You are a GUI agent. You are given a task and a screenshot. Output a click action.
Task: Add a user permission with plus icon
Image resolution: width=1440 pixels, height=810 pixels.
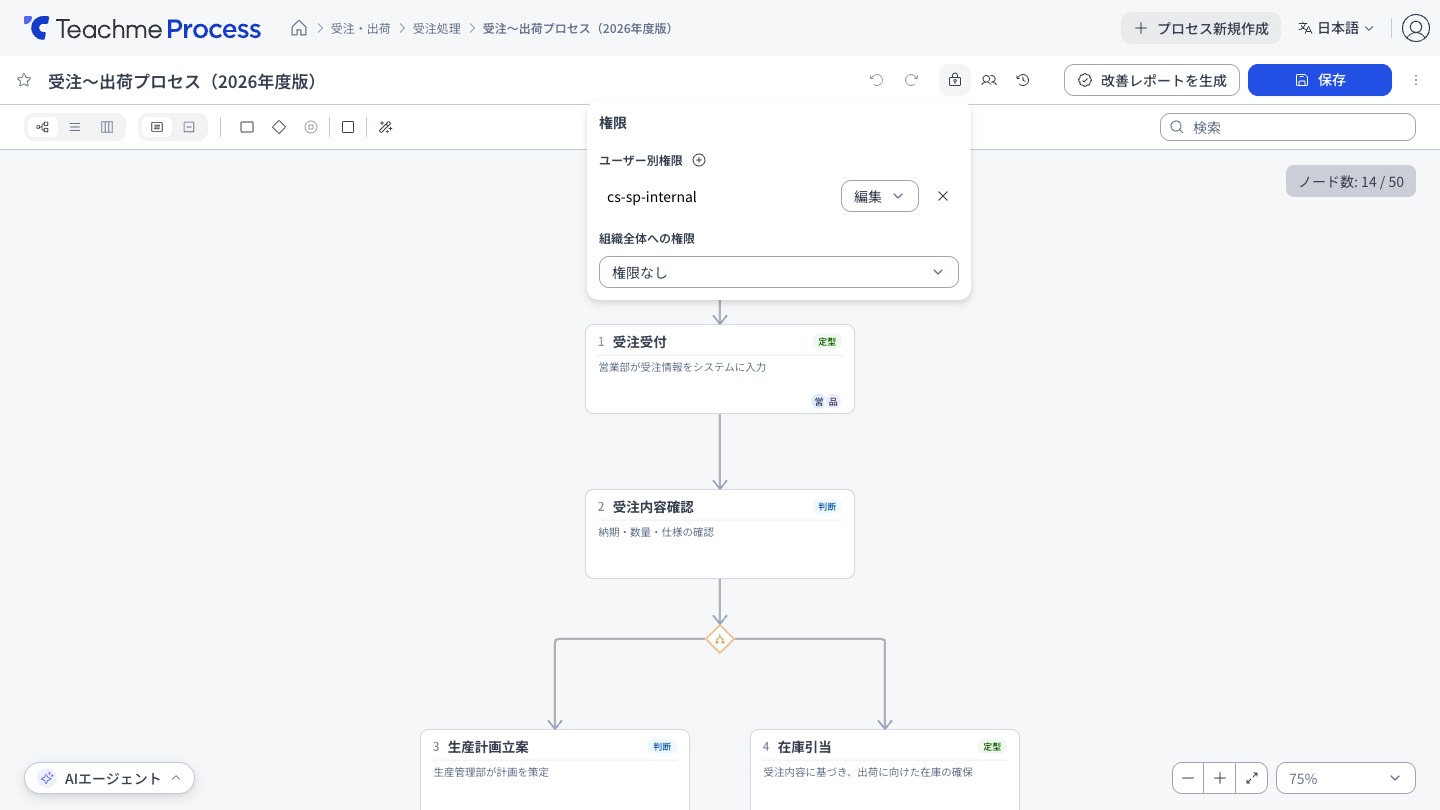coord(699,160)
